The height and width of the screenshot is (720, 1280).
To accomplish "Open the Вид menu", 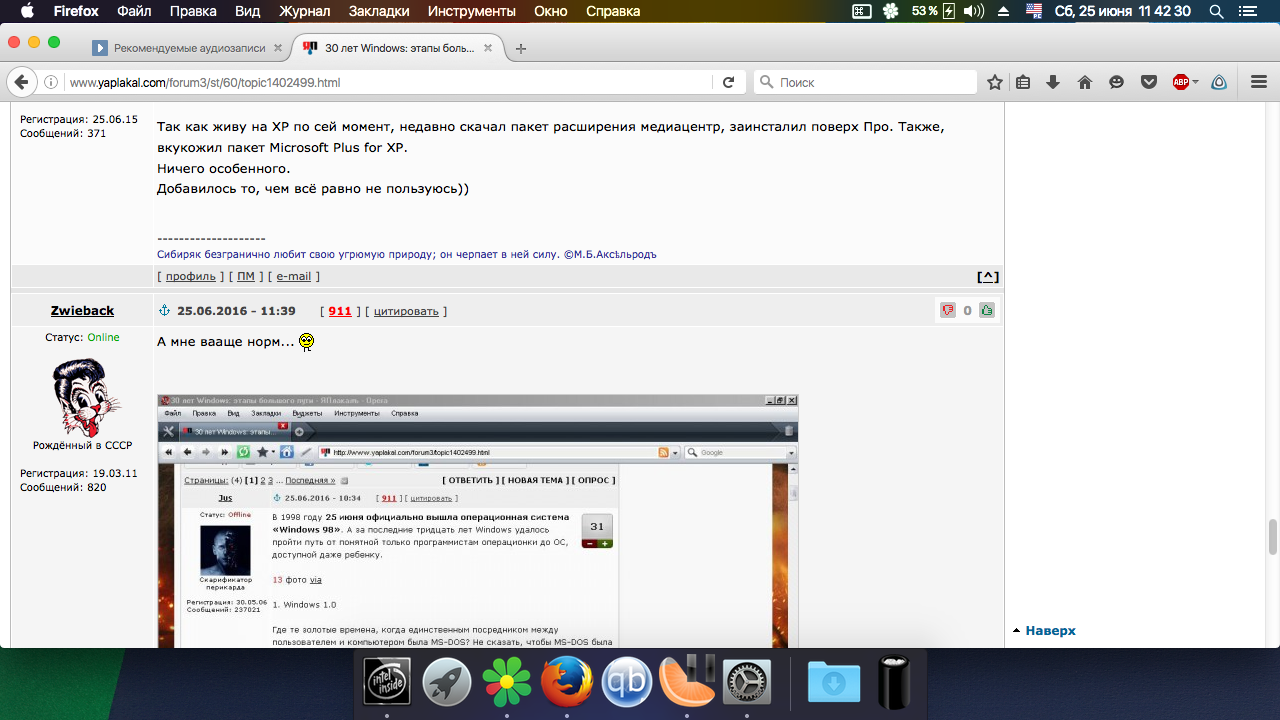I will pyautogui.click(x=247, y=11).
